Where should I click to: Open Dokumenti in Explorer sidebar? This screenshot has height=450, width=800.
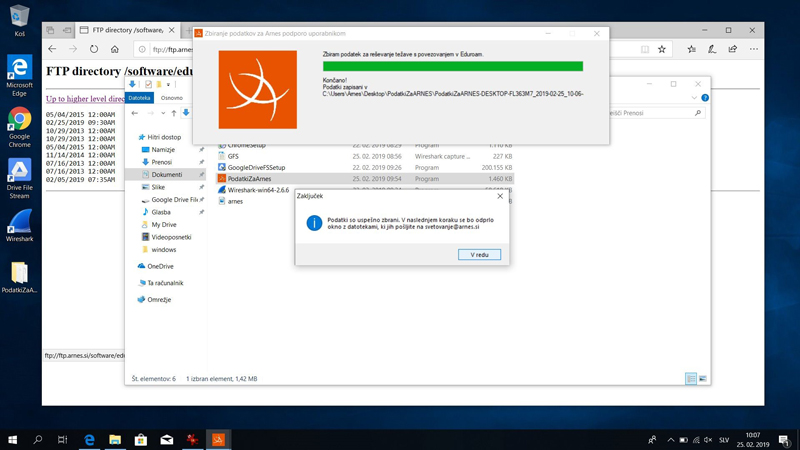click(x=166, y=174)
